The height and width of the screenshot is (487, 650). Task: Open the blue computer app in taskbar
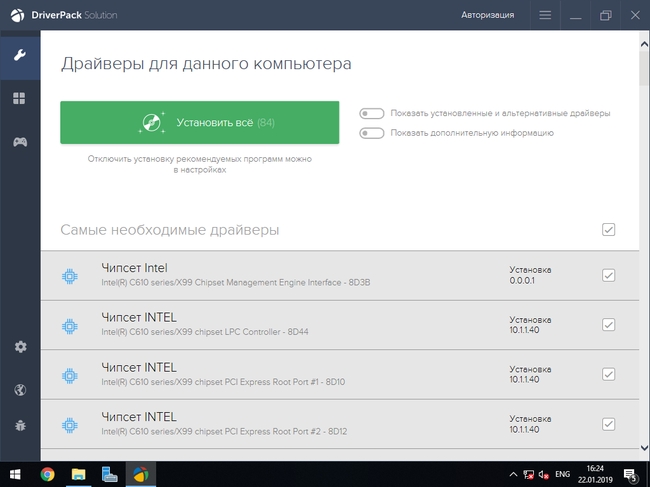tap(109, 474)
